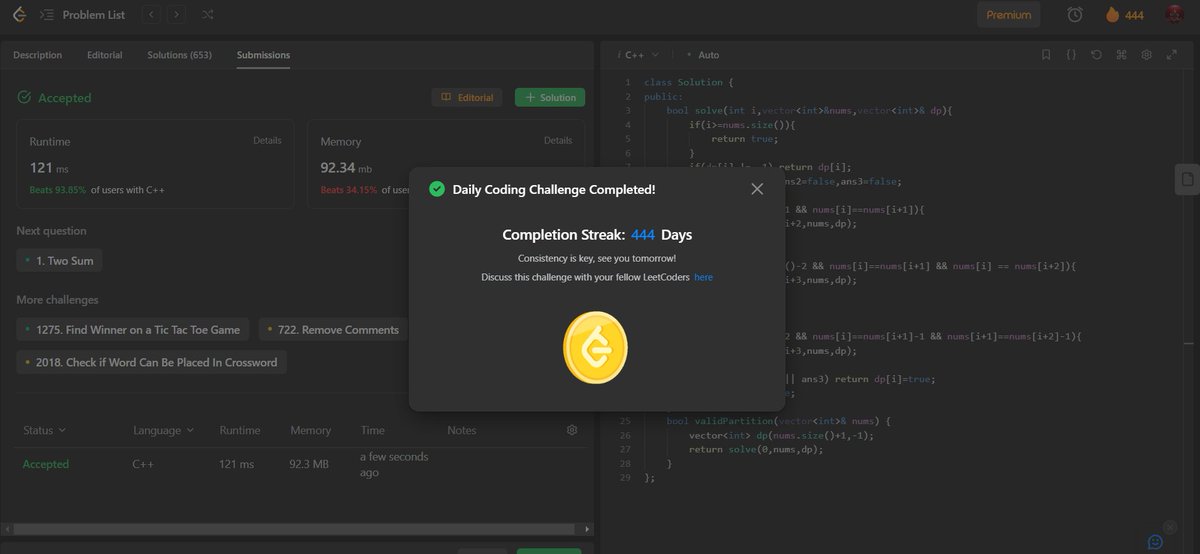Open challenge 722. Remove Comments
The image size is (1200, 554).
334,330
